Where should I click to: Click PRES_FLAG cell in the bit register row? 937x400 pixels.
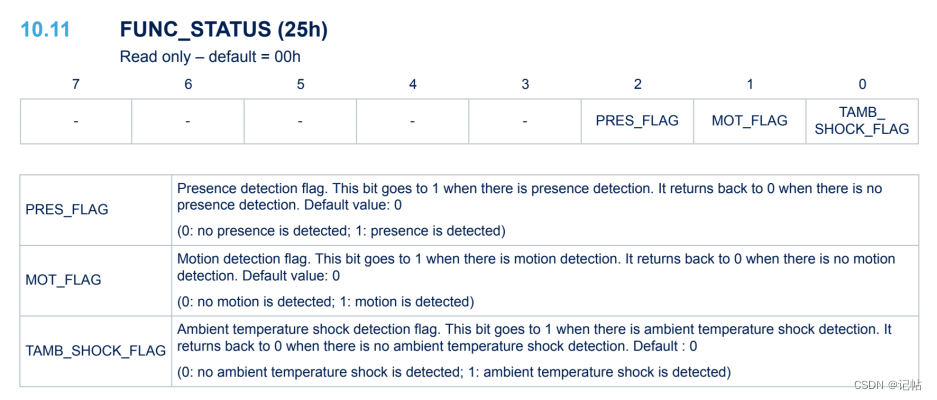pyautogui.click(x=637, y=121)
